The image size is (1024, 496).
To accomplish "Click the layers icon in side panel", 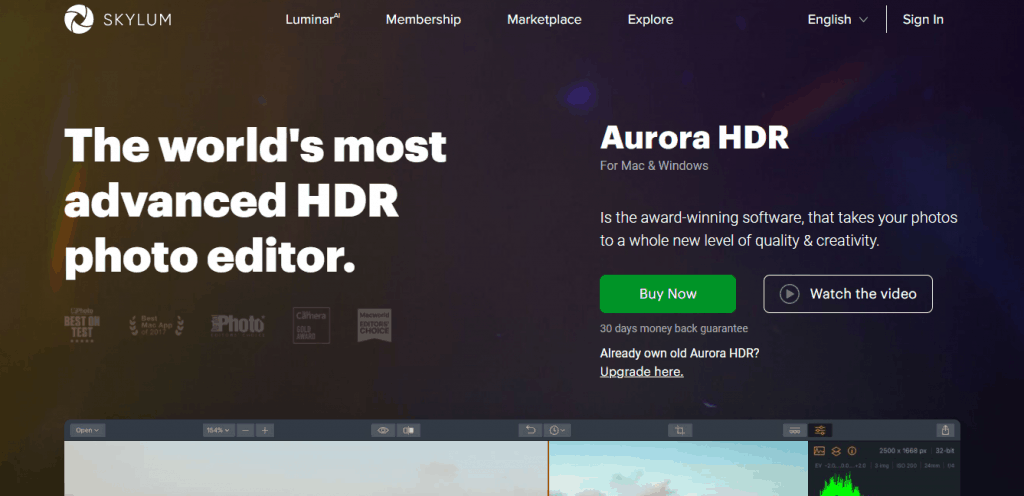I will pyautogui.click(x=836, y=451).
